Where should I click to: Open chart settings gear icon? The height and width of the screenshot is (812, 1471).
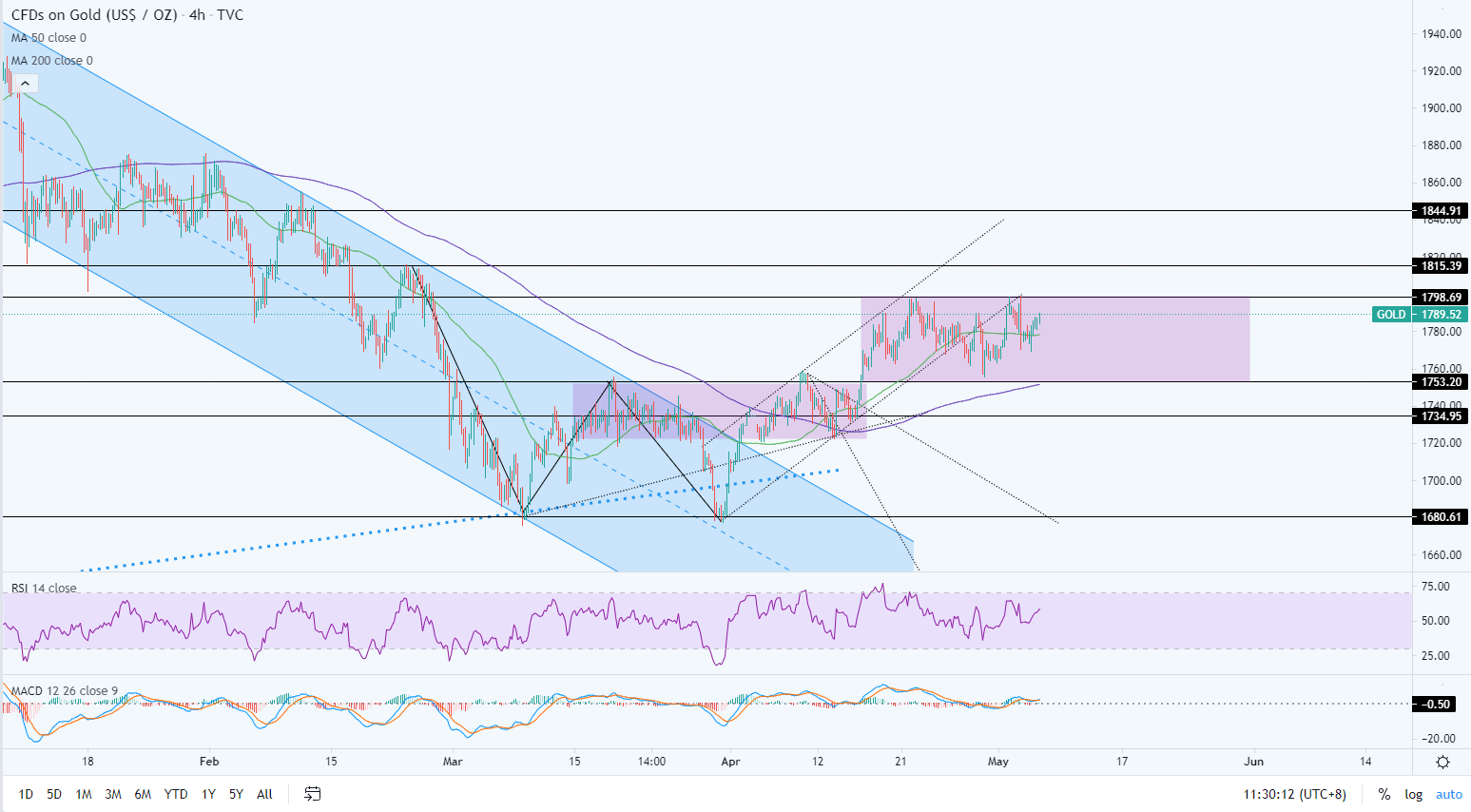[x=1442, y=762]
